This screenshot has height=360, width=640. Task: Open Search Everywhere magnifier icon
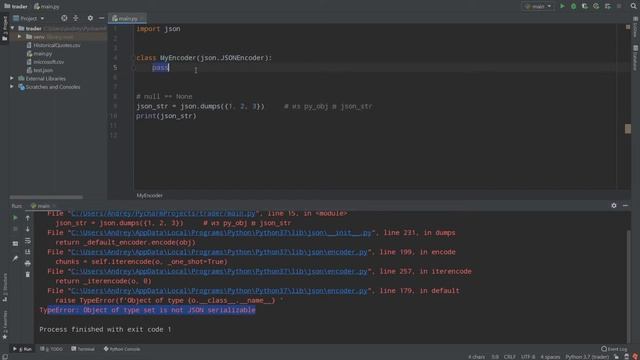[x=633, y=6]
